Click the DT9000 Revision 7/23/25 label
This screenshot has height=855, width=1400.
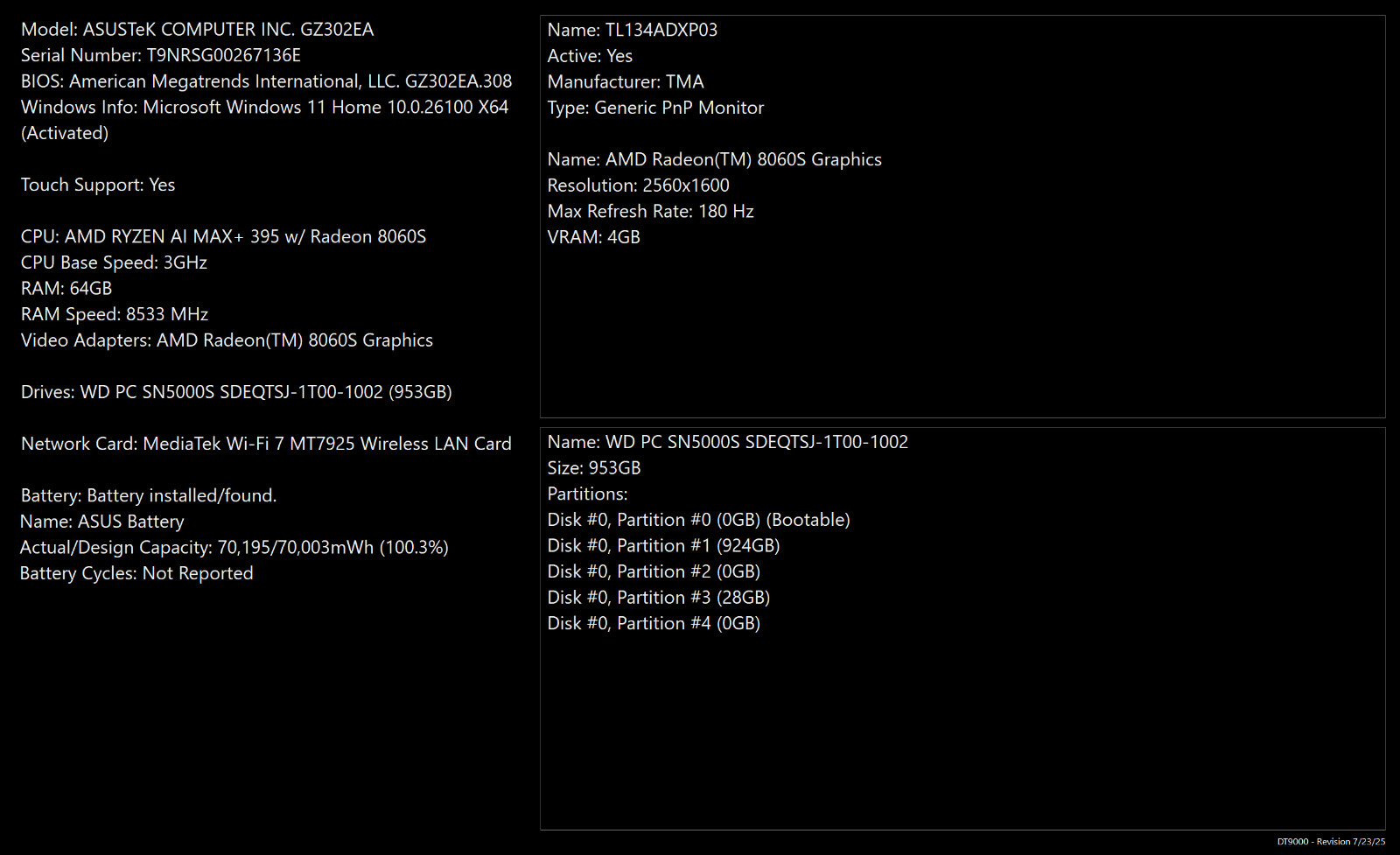click(x=1331, y=842)
